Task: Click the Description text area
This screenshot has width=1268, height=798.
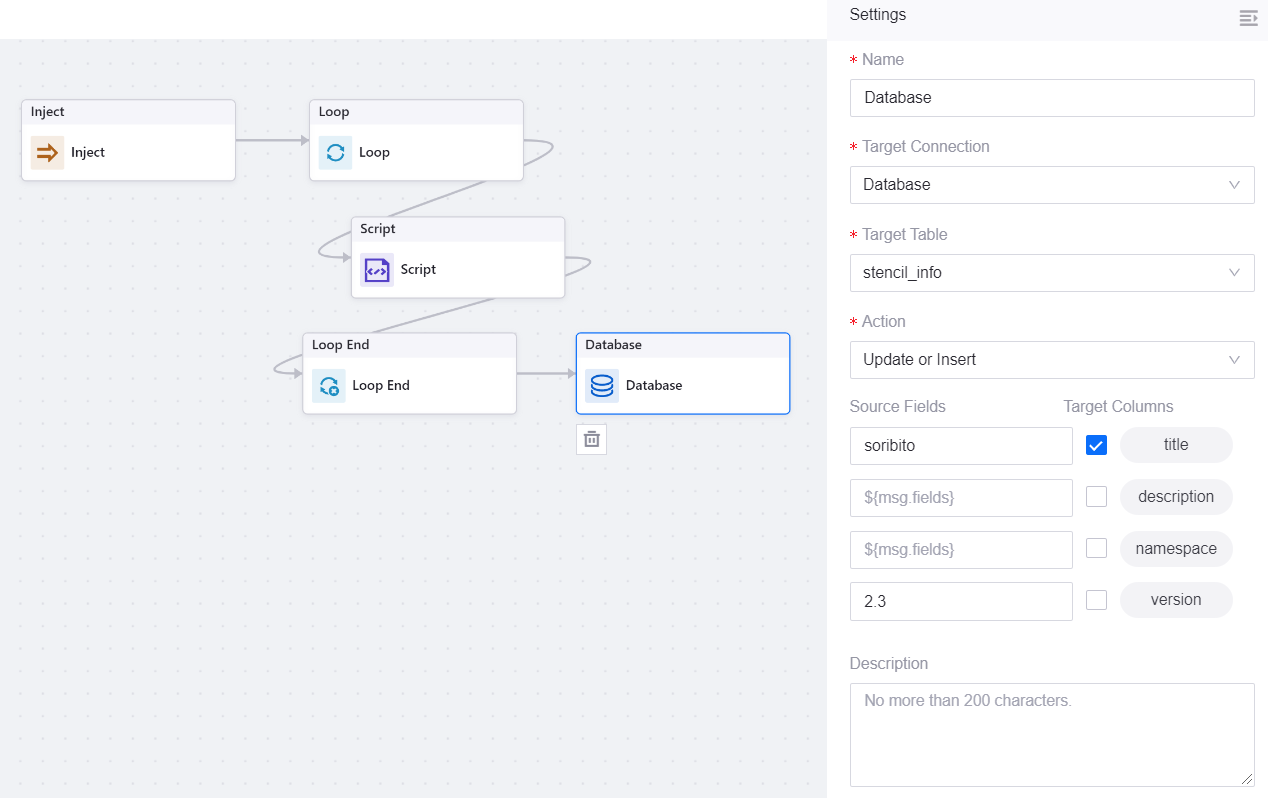Action: click(x=1051, y=734)
